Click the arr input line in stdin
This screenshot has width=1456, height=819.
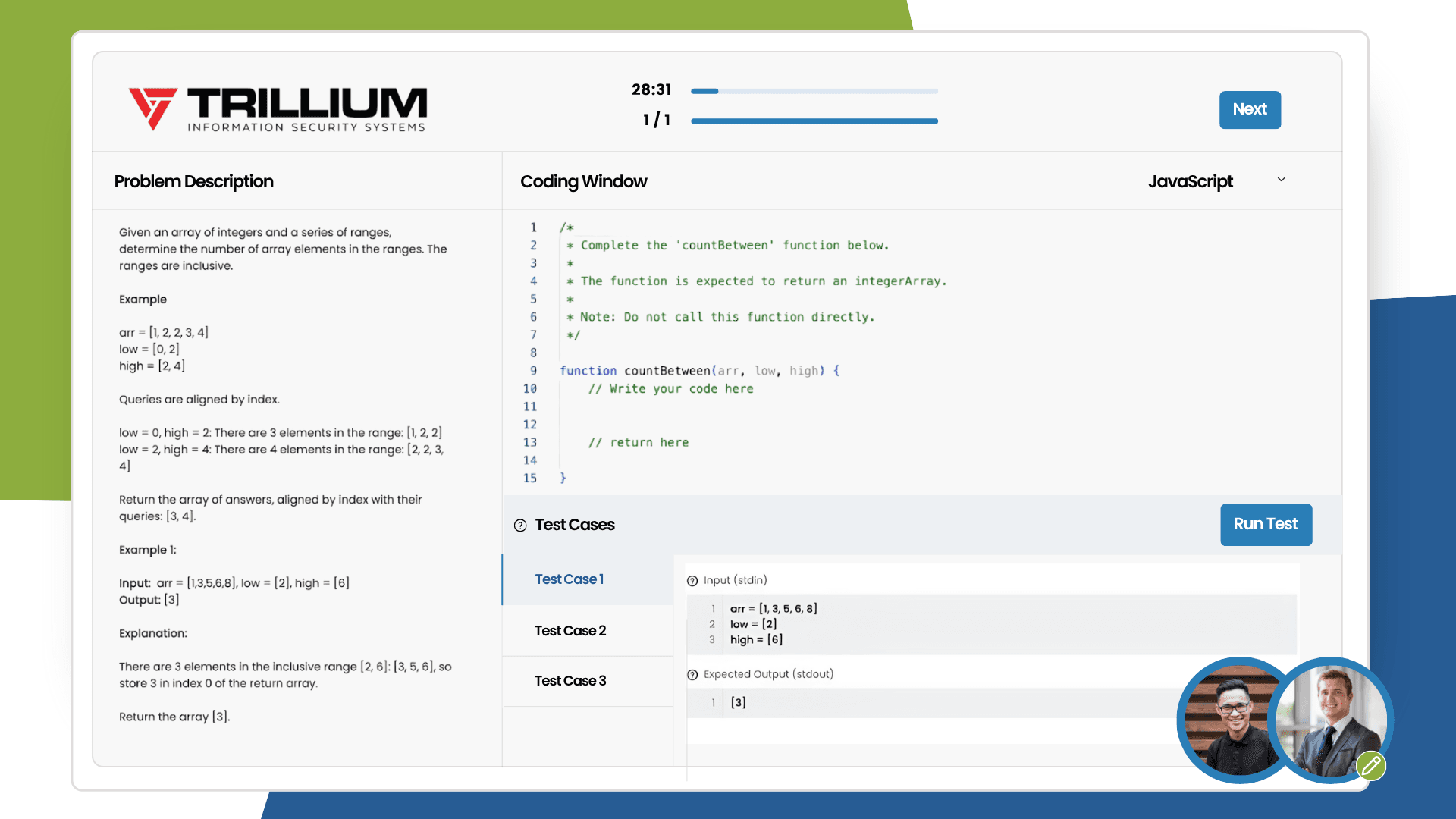pyautogui.click(x=773, y=608)
